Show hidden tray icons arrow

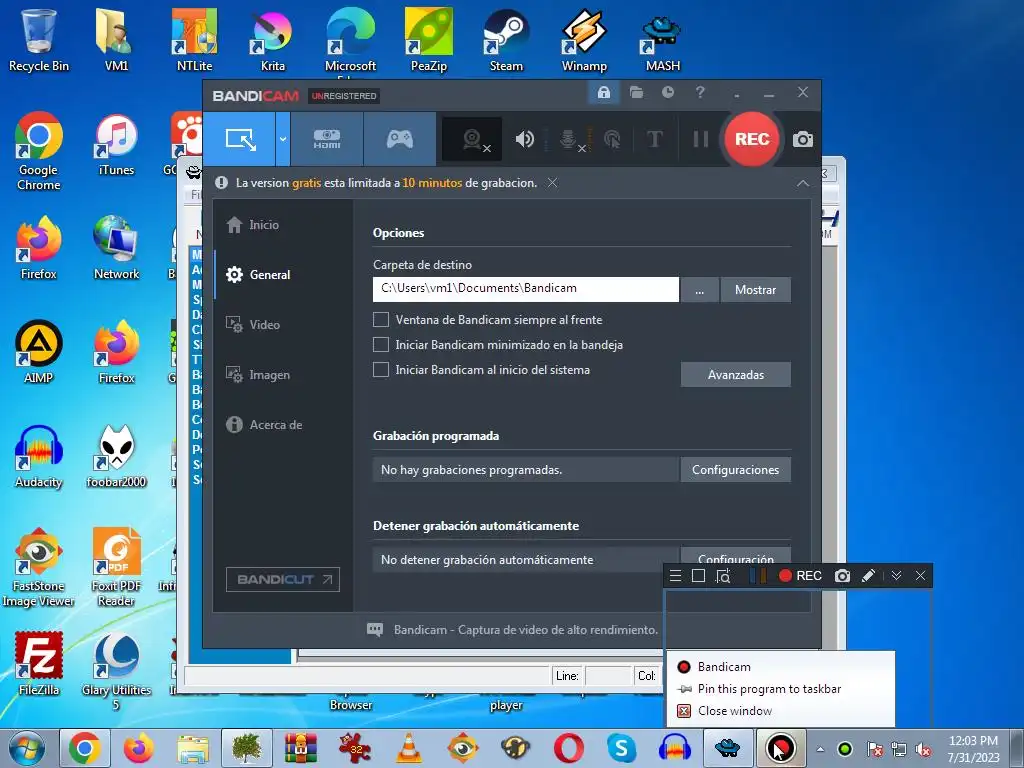pyautogui.click(x=820, y=749)
